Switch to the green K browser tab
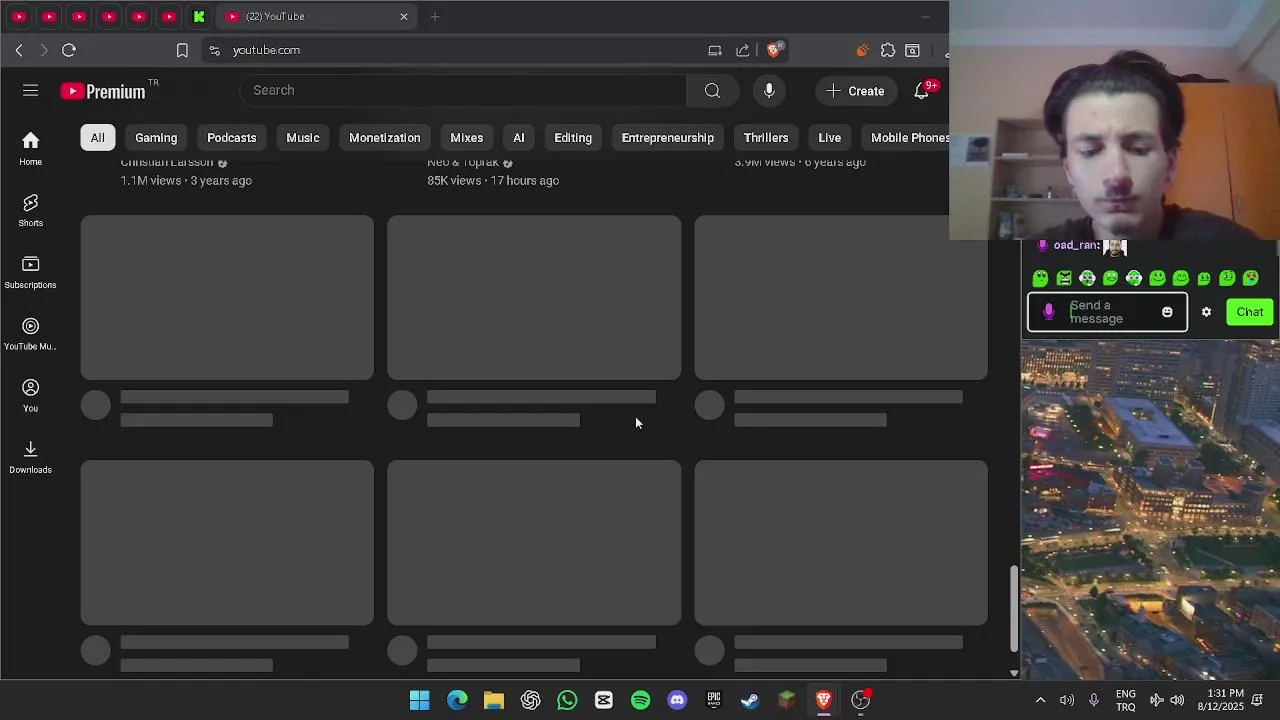The height and width of the screenshot is (720, 1280). (x=199, y=16)
